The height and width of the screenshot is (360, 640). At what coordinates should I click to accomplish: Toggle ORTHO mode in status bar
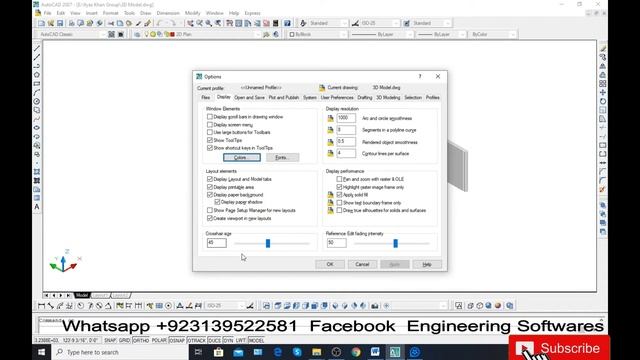click(x=141, y=340)
